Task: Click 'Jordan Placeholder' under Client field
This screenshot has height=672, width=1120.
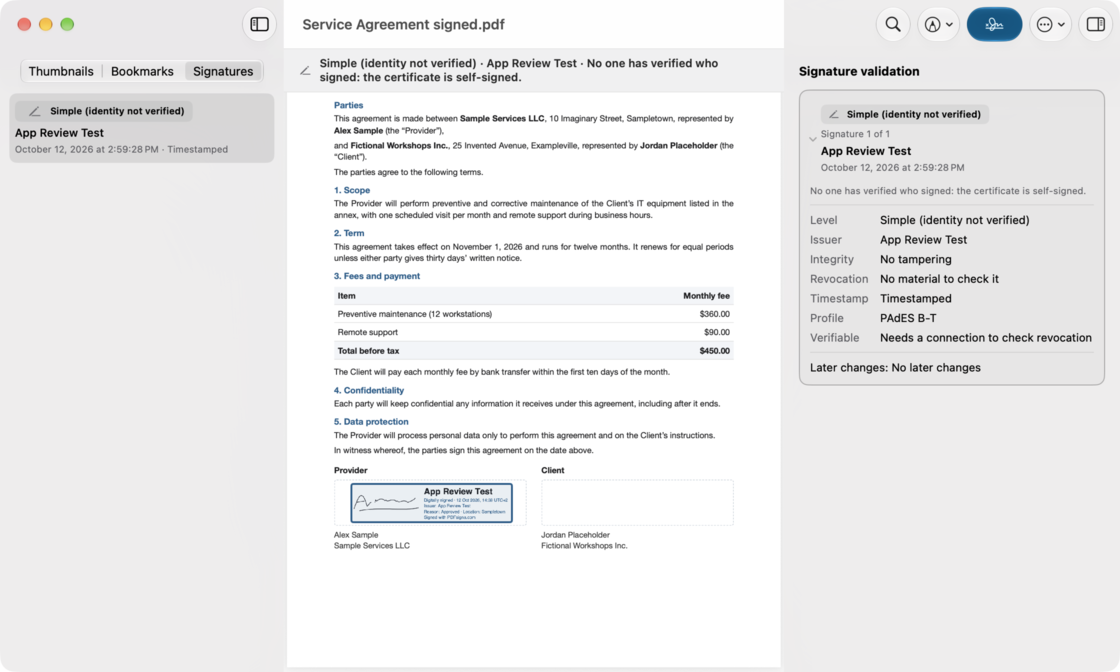Action: pyautogui.click(x=576, y=535)
